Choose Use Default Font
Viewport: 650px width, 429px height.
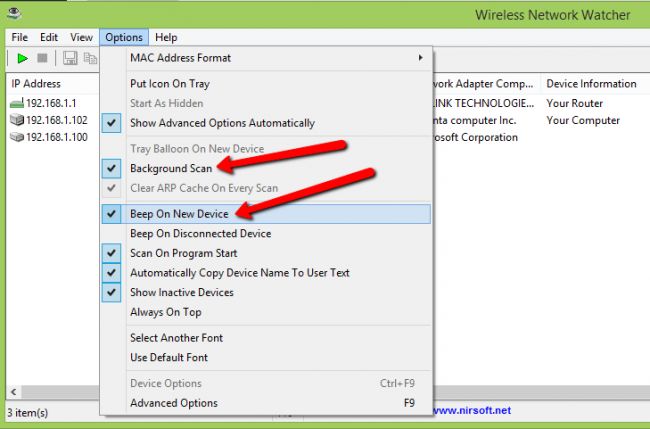(266, 357)
